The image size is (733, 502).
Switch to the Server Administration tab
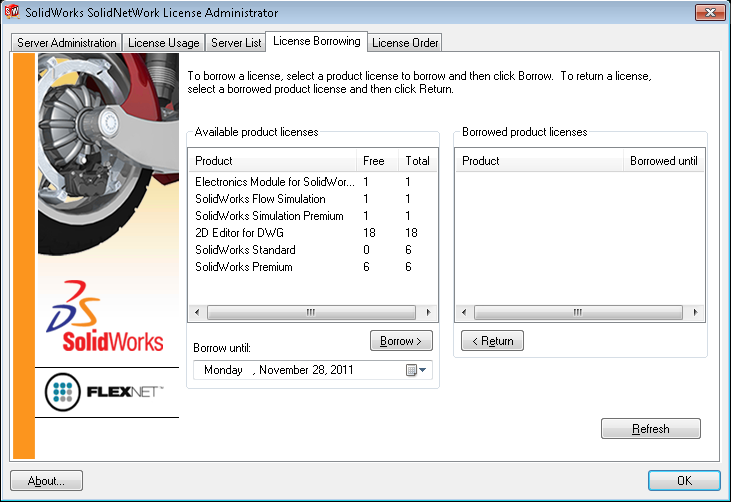tap(67, 43)
